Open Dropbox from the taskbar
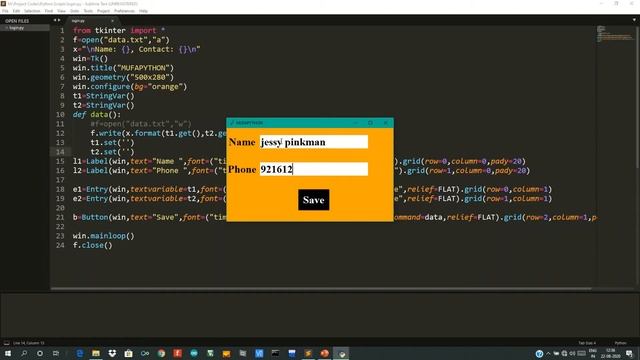The width and height of the screenshot is (640, 360). (112, 353)
